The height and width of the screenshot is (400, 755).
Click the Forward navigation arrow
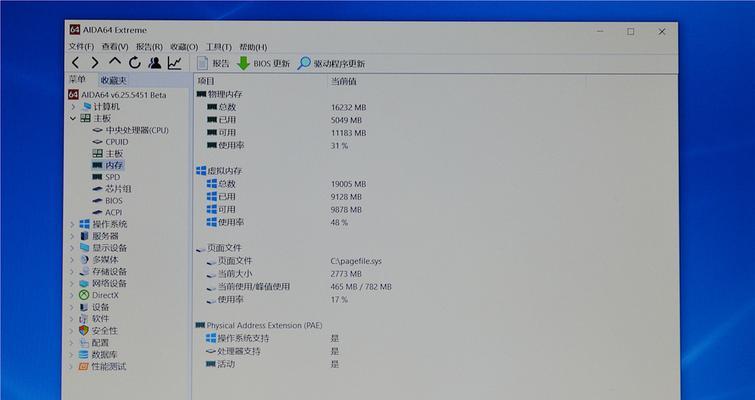95,63
